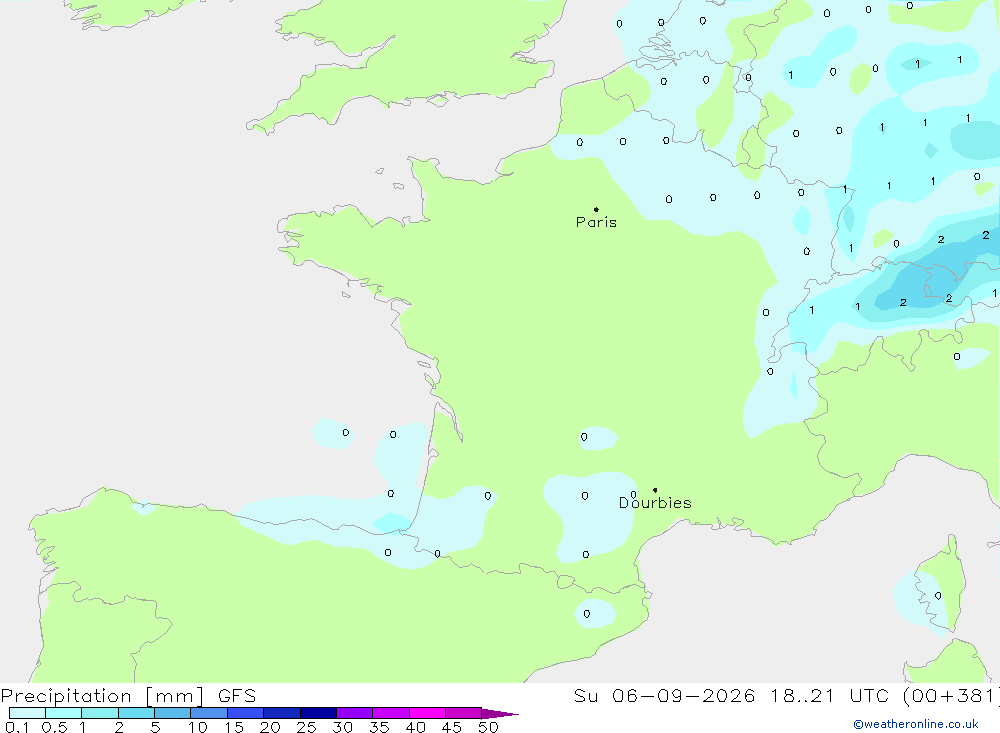Open the ©weatheronline.co.uk link
The height and width of the screenshot is (733, 1000).
(916, 724)
